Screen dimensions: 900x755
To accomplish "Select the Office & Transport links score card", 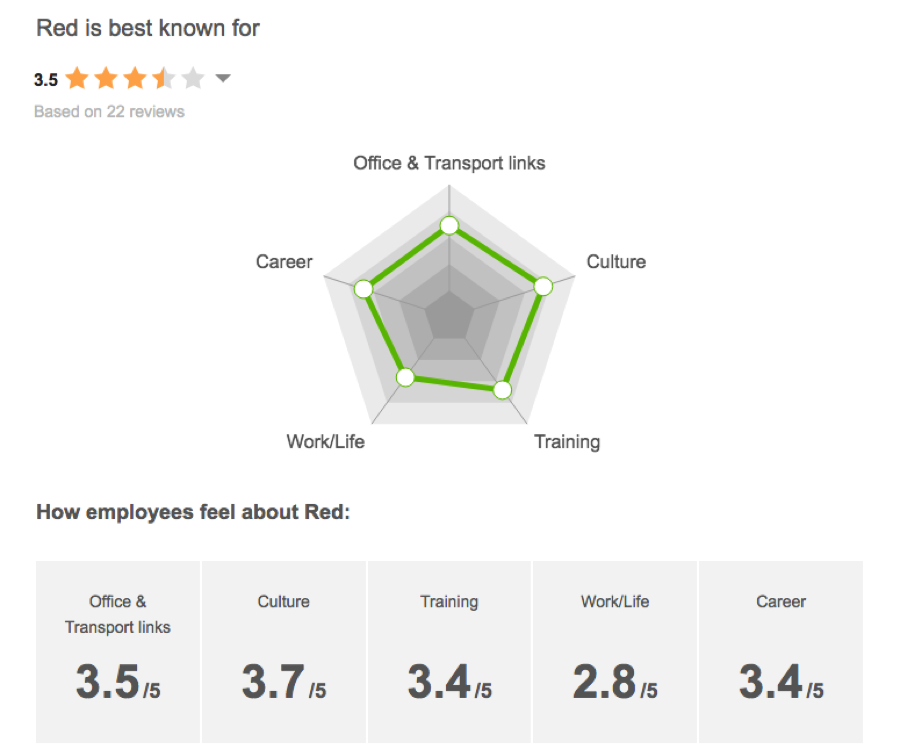I will pyautogui.click(x=118, y=650).
